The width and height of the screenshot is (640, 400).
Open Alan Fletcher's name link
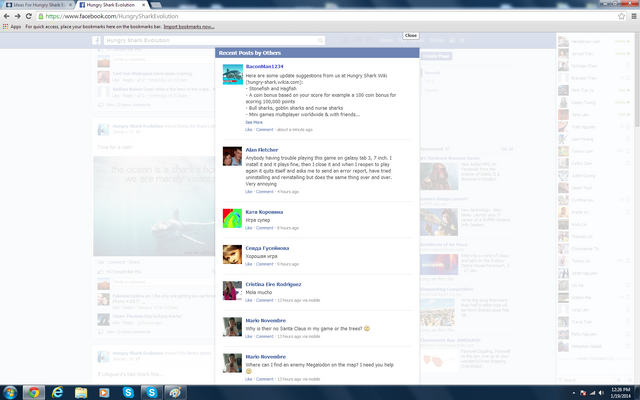click(x=262, y=150)
